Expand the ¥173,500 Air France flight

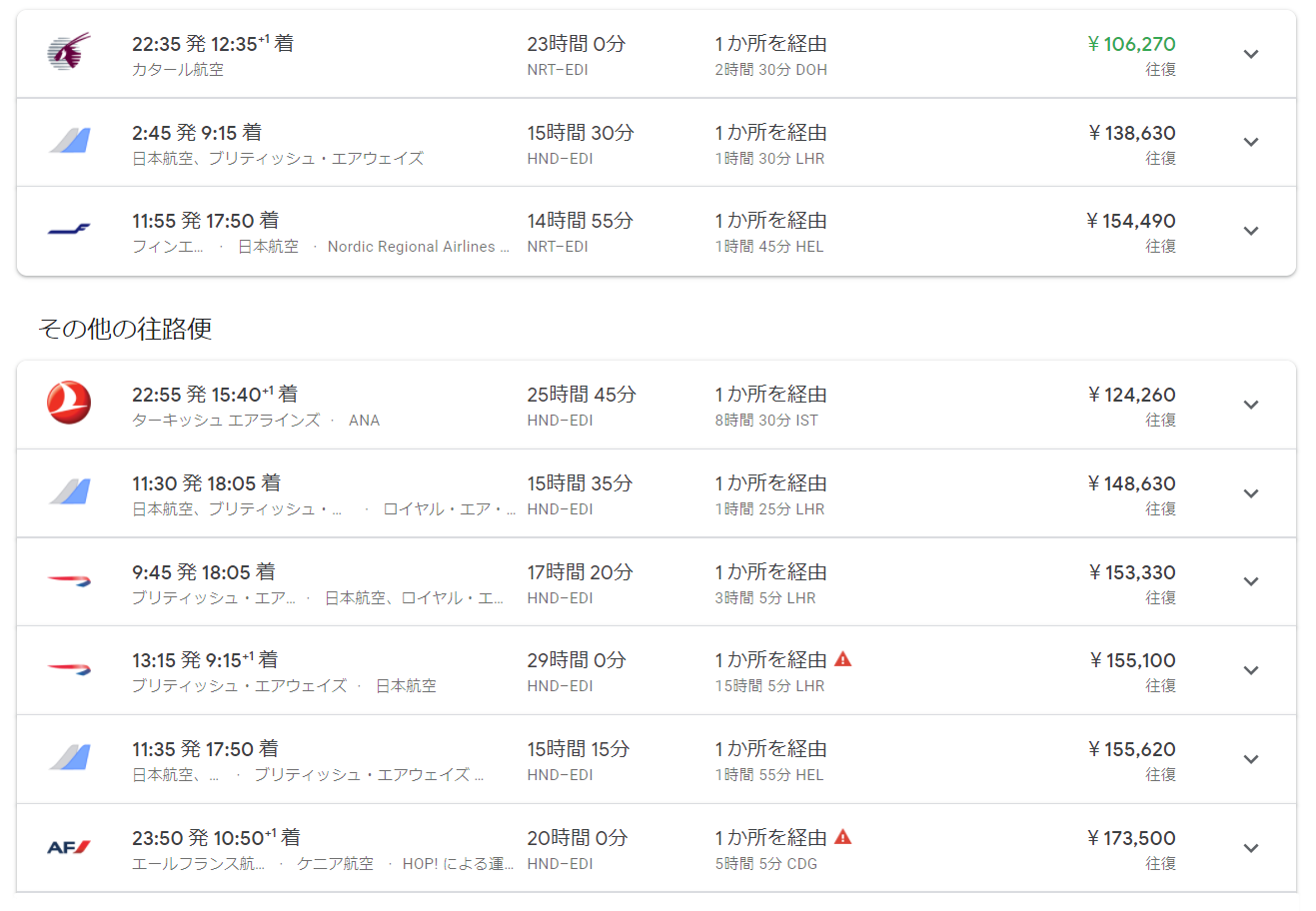coord(1250,848)
